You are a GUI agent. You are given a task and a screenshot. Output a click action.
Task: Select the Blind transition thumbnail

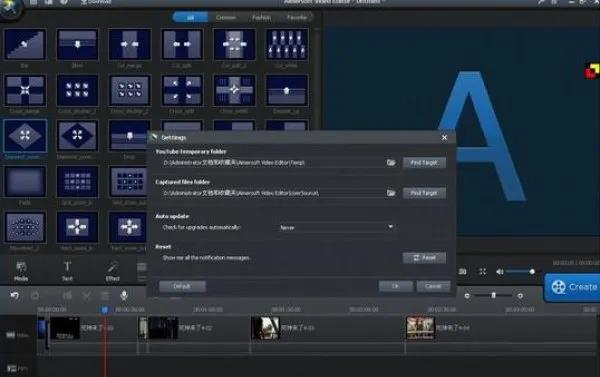click(77, 44)
